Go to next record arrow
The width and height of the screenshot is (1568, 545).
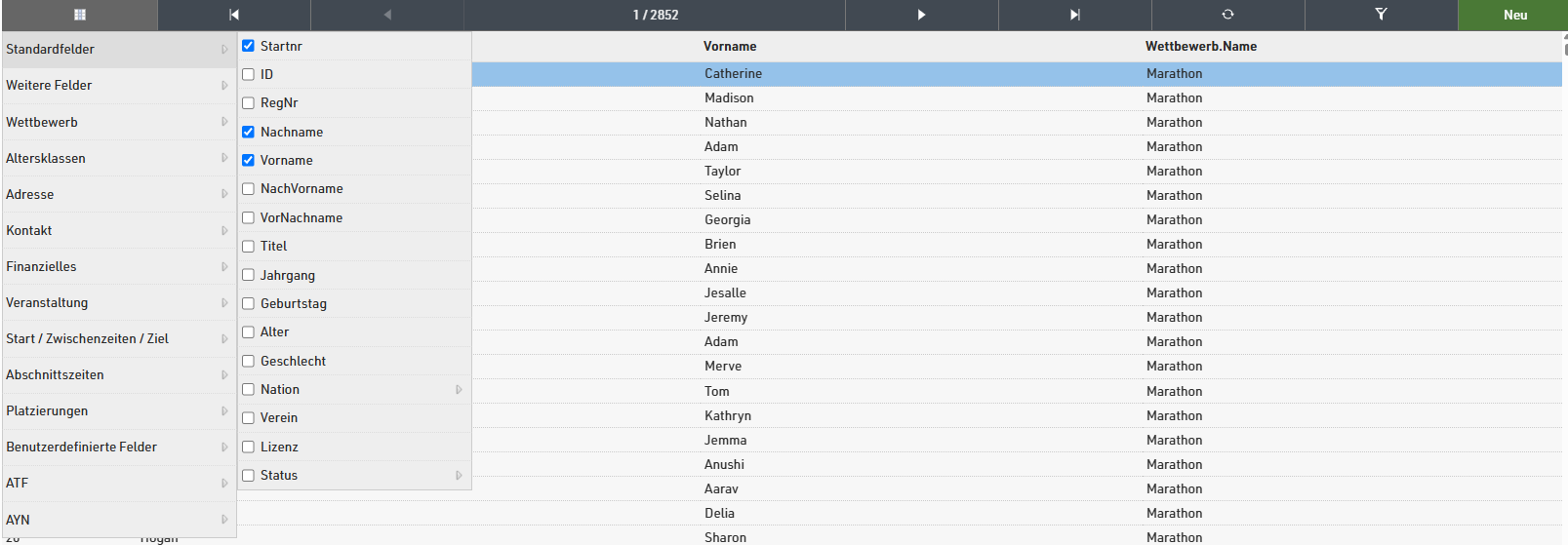(x=921, y=15)
